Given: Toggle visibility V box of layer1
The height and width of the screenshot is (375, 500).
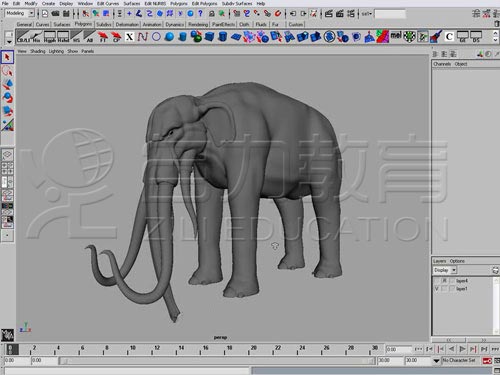Looking at the screenshot, I should 436,289.
